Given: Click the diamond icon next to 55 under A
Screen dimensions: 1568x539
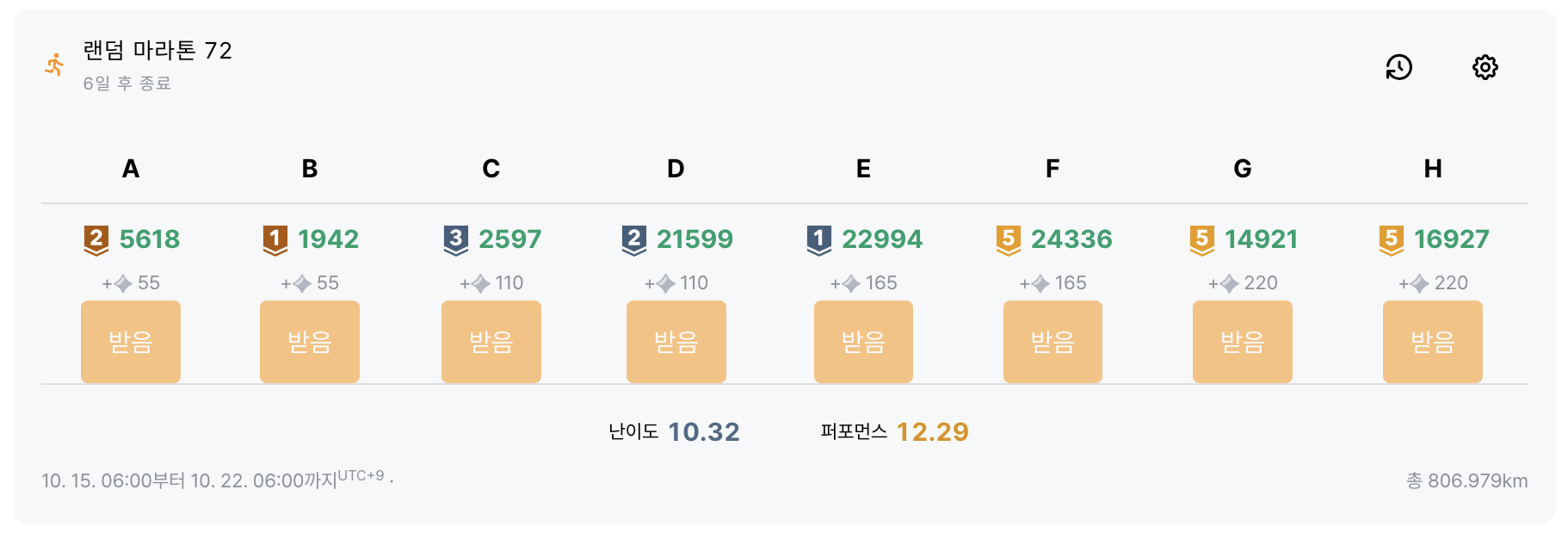Looking at the screenshot, I should (x=123, y=282).
